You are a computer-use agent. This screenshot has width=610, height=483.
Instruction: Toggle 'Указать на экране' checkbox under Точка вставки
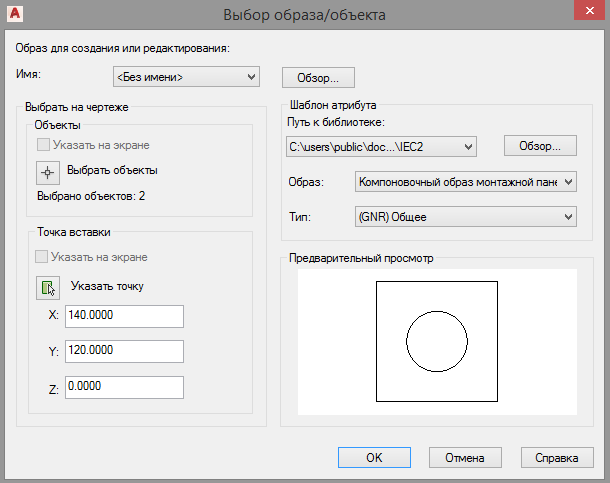click(x=41, y=257)
